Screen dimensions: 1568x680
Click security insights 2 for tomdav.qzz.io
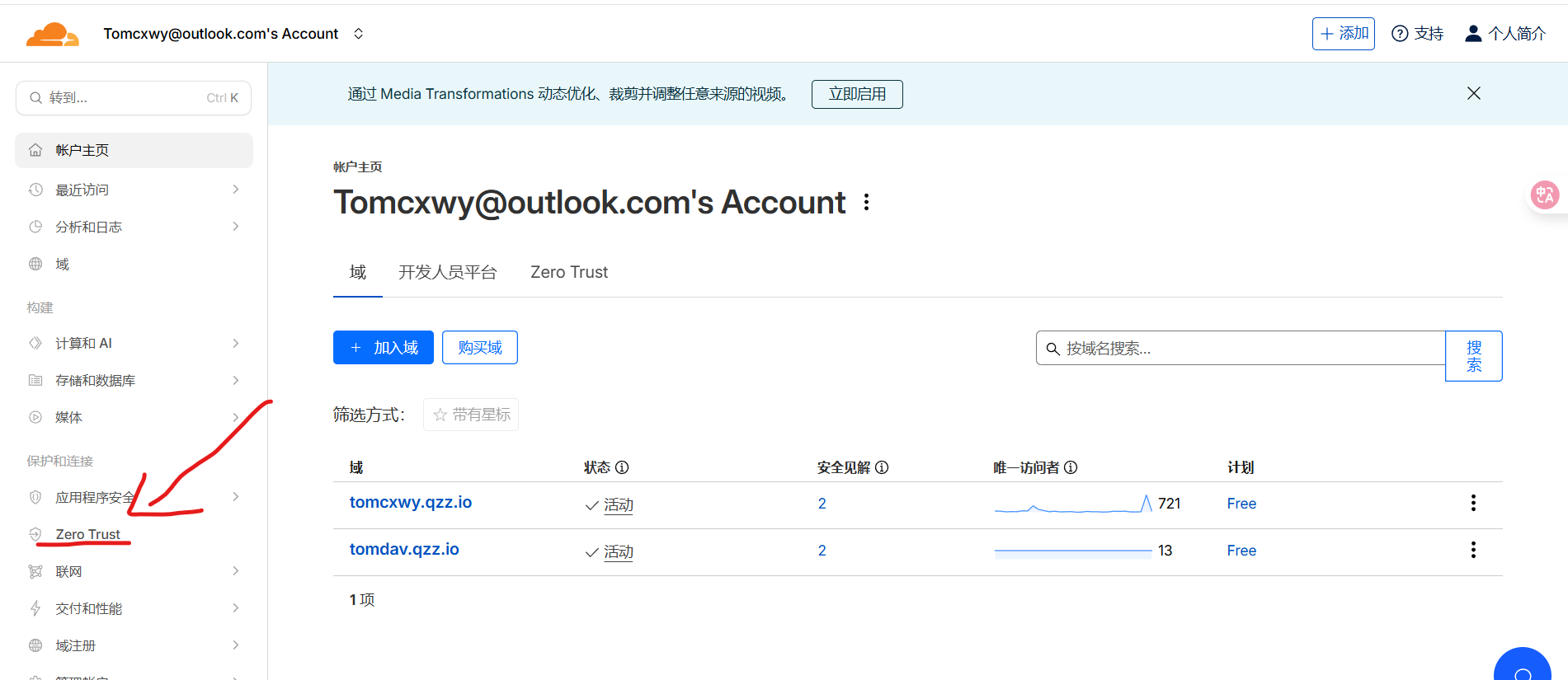pyautogui.click(x=822, y=551)
